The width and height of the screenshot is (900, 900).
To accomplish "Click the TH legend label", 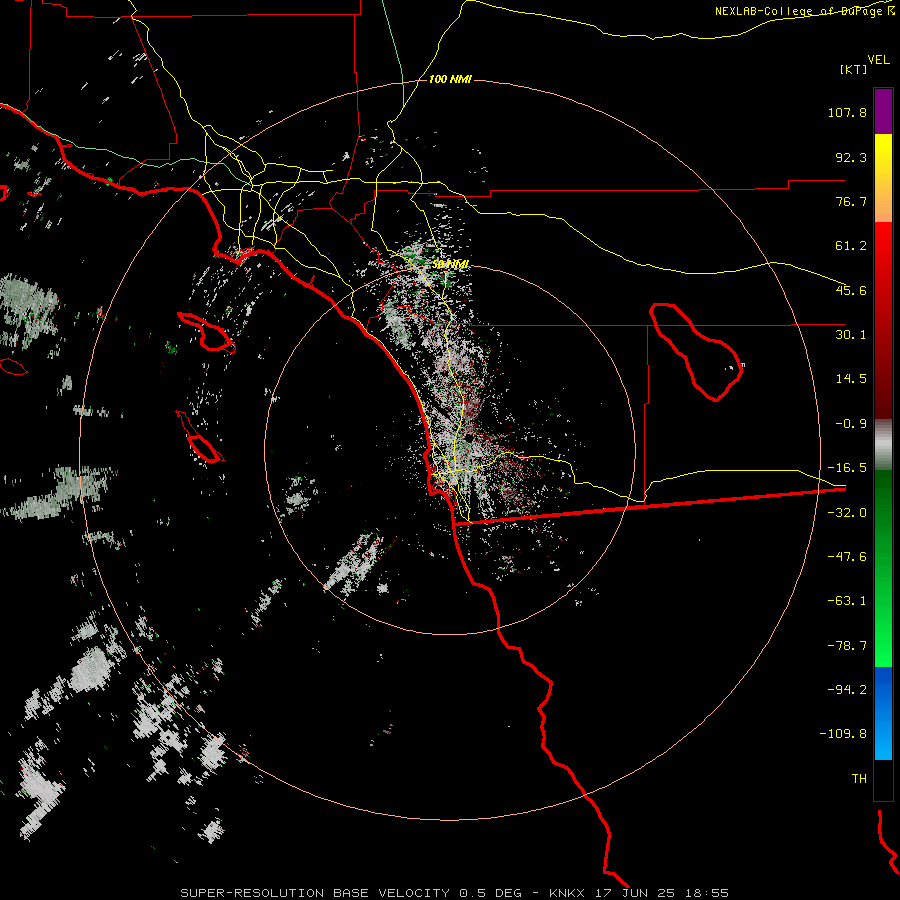I will pyautogui.click(x=859, y=779).
